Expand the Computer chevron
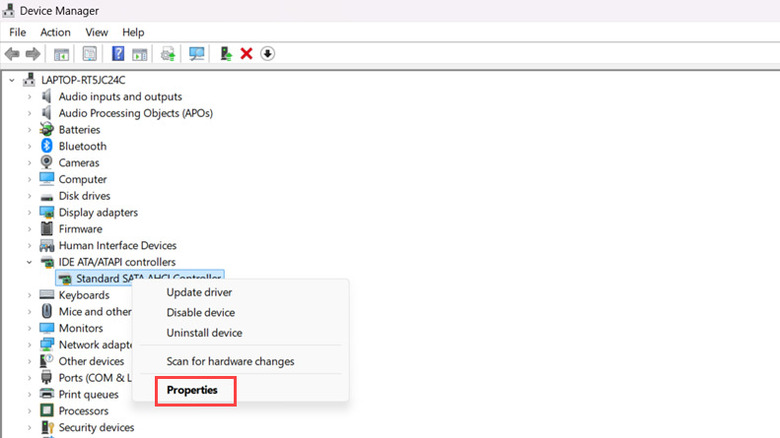 tap(29, 179)
